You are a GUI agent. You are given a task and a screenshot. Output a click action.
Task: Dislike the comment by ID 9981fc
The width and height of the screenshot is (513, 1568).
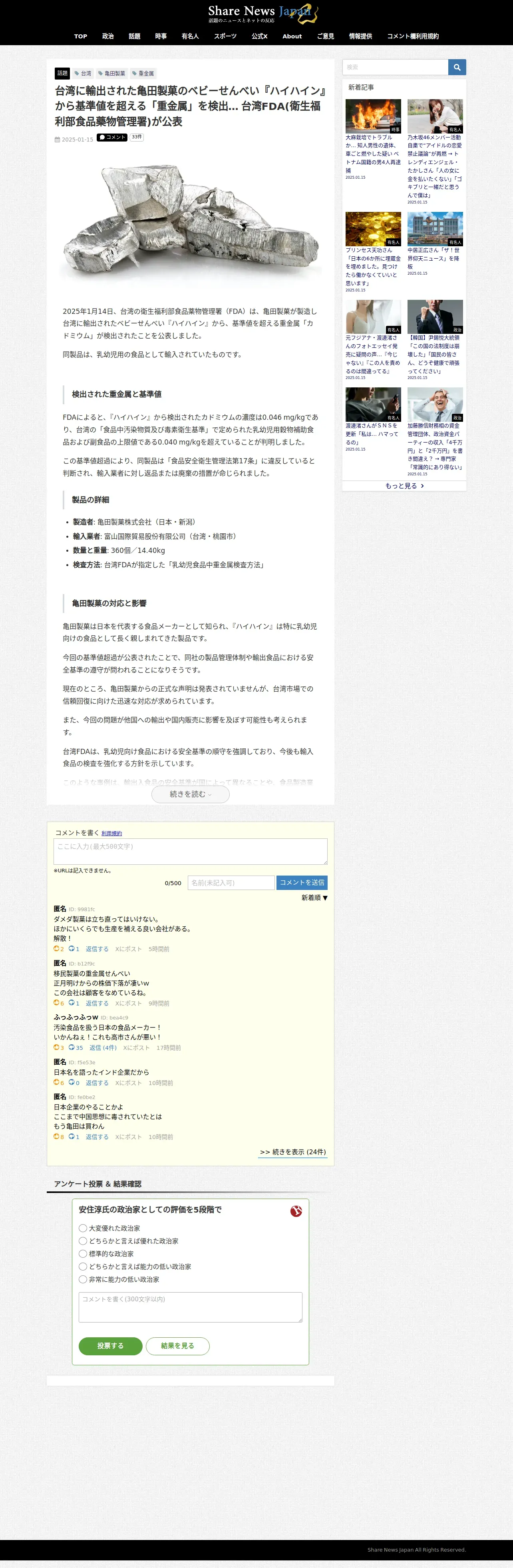[x=71, y=948]
